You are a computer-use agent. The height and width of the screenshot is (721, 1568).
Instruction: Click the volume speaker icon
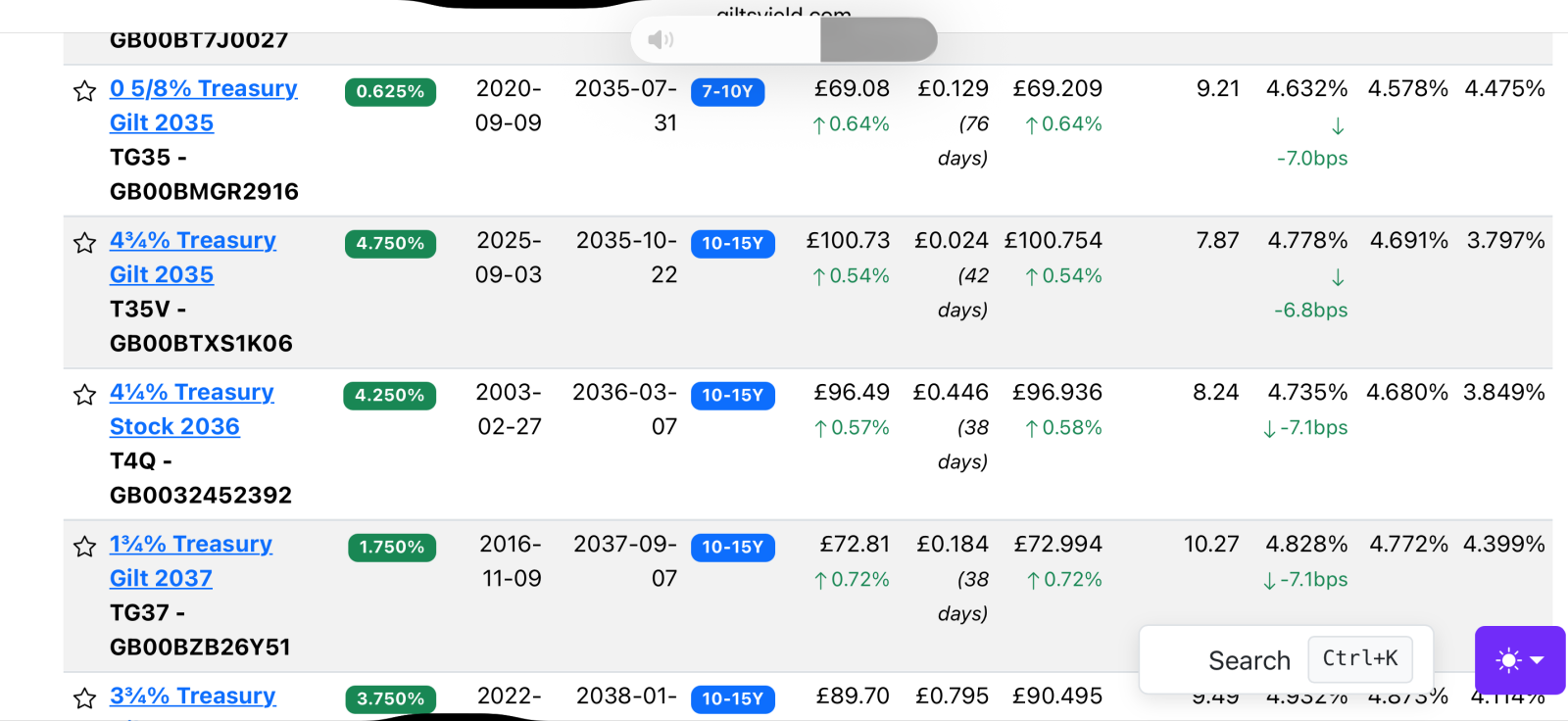point(661,39)
